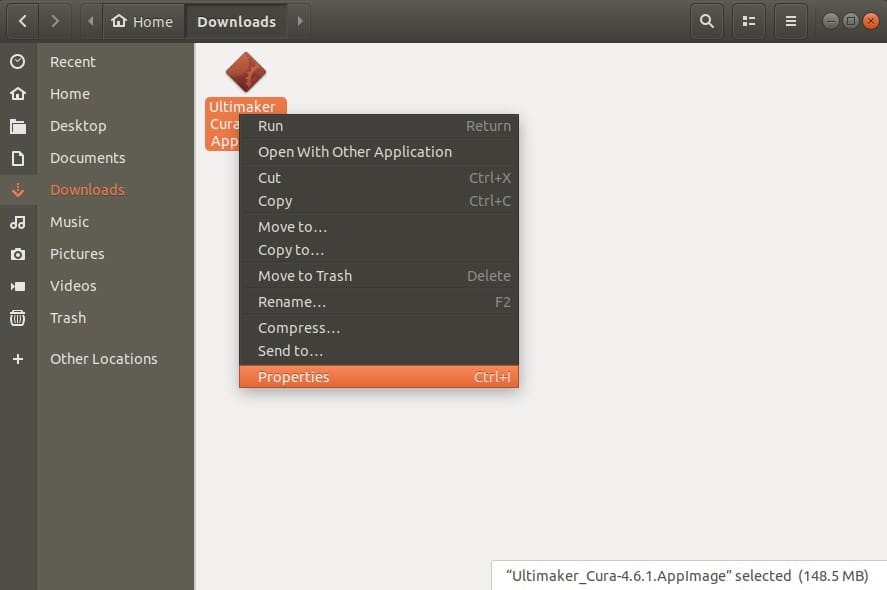The image size is (887, 590).
Task: Select the Ultimaker Cura AppImage file icon
Action: (x=246, y=72)
